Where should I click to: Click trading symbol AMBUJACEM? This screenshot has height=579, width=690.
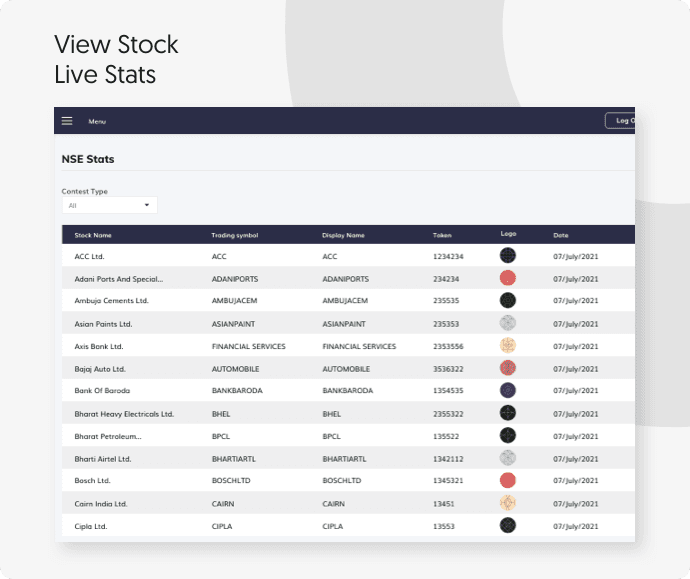235,301
